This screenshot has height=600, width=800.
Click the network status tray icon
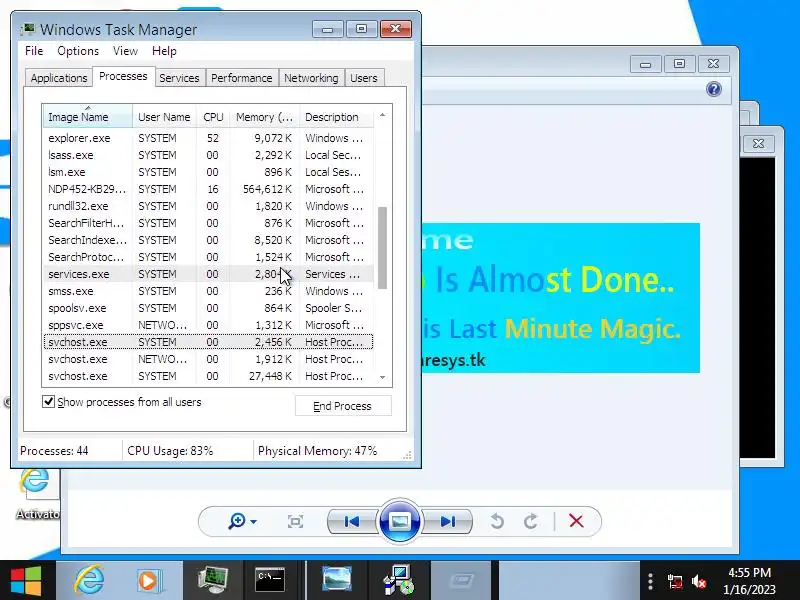(x=675, y=581)
